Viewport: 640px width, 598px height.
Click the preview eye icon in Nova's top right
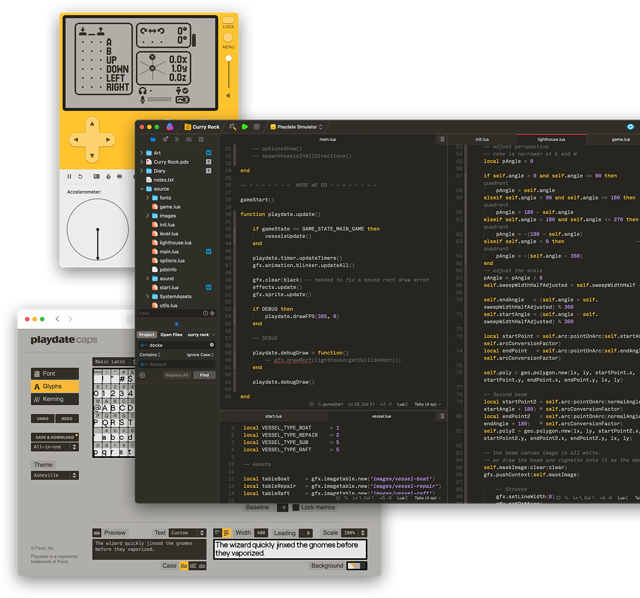coord(630,127)
